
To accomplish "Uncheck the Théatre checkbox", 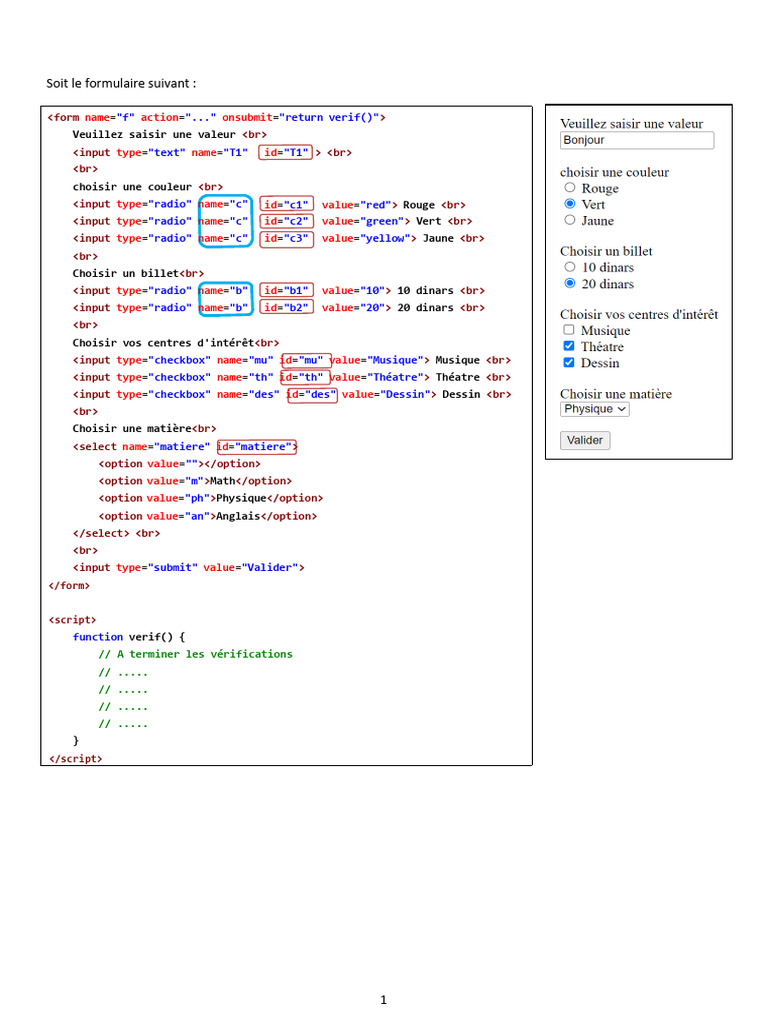I will pyautogui.click(x=569, y=347).
